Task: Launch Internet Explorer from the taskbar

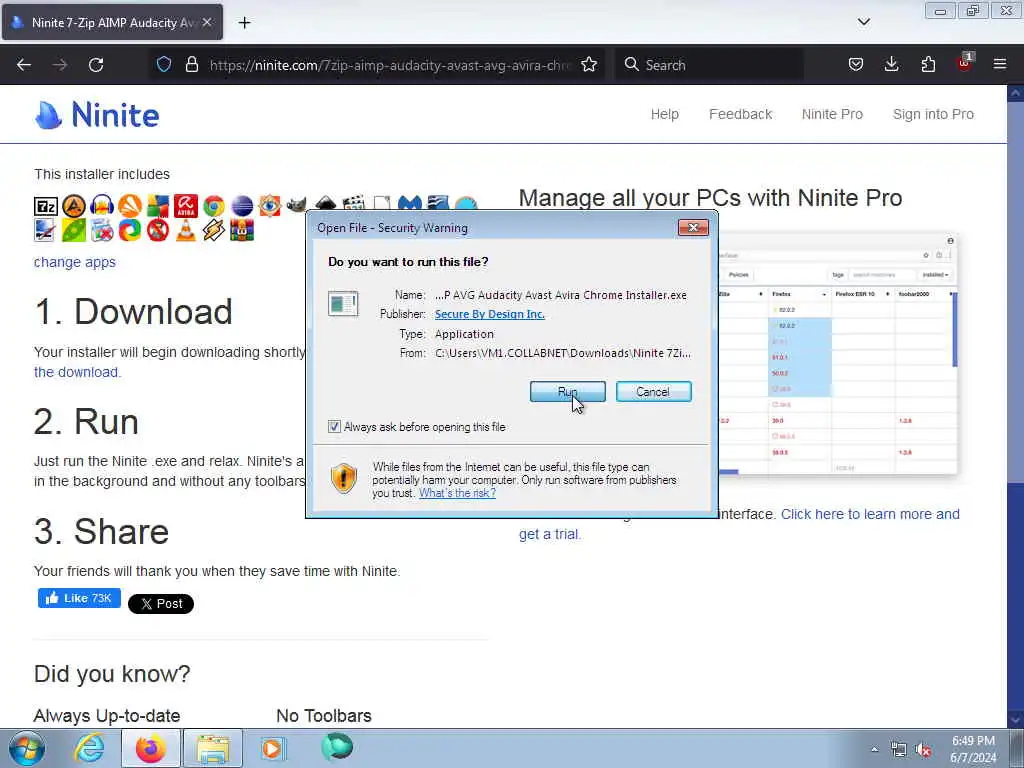Action: [89, 748]
